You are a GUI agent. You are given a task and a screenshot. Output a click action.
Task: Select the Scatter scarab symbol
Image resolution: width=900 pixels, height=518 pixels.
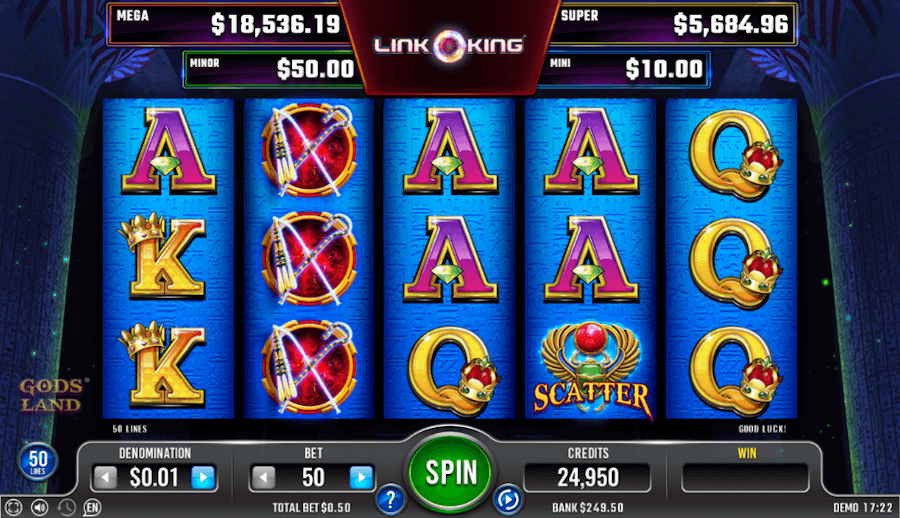coord(591,370)
